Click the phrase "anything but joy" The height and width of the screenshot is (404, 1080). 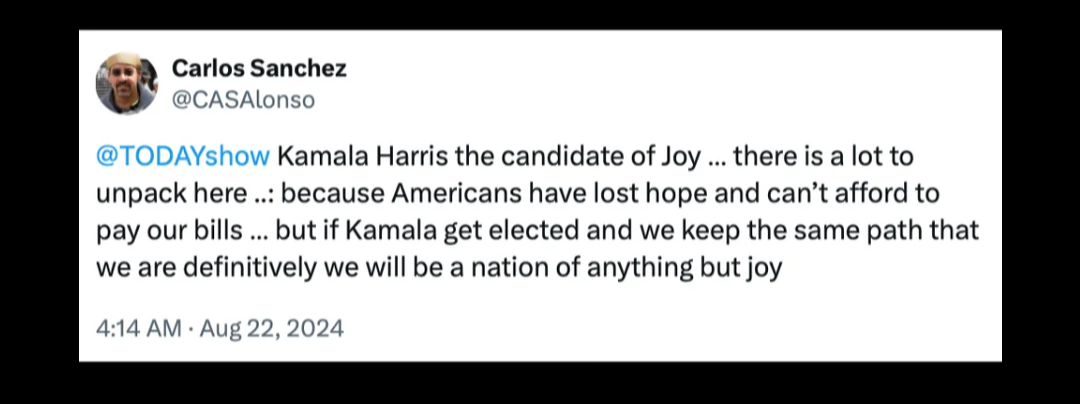(694, 268)
